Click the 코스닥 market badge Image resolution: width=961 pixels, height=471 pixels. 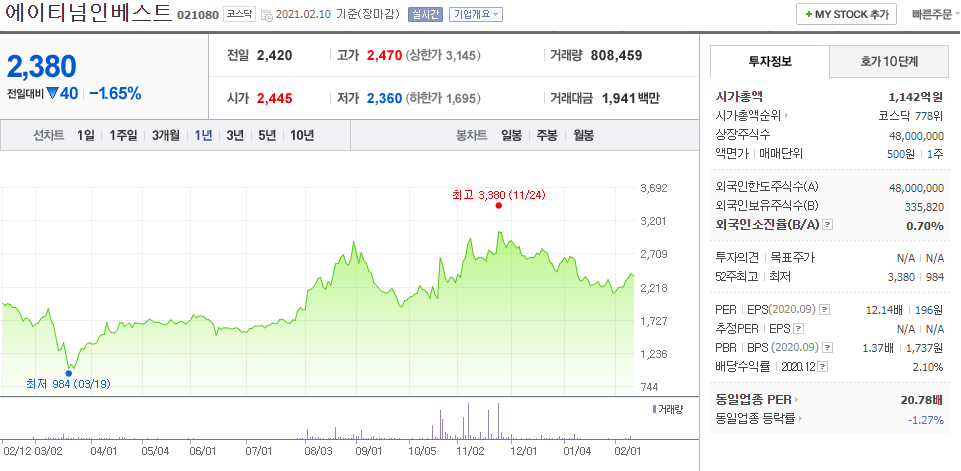click(x=239, y=14)
